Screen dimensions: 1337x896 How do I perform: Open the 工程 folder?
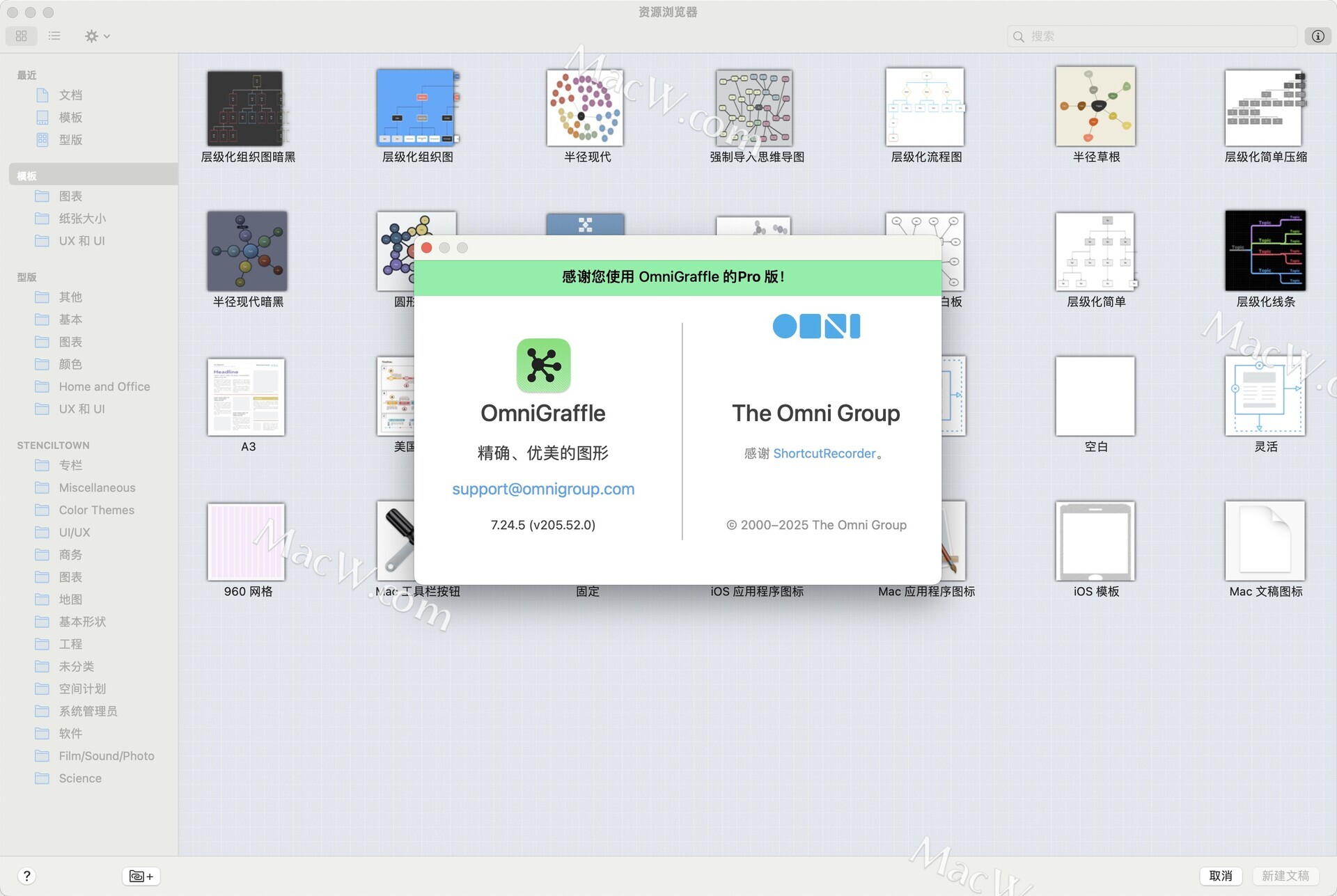pos(70,644)
